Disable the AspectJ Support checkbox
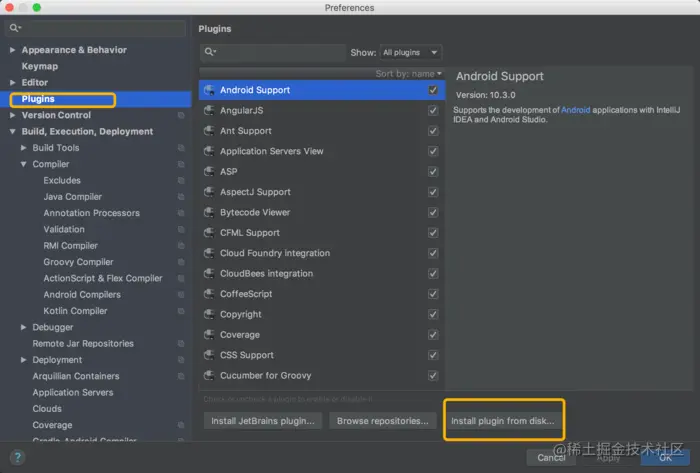The height and width of the screenshot is (473, 700). 433,192
